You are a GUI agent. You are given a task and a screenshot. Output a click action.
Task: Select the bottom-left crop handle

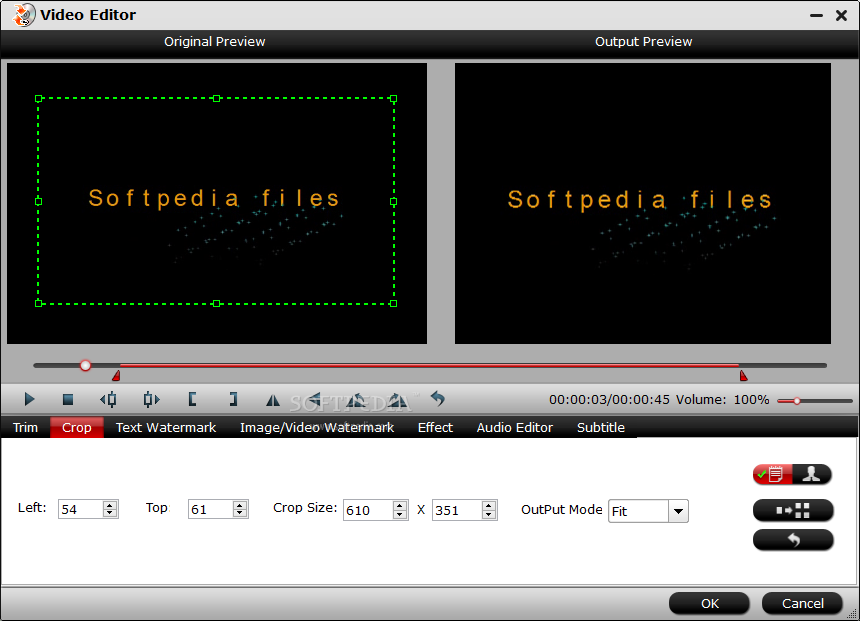pos(38,303)
